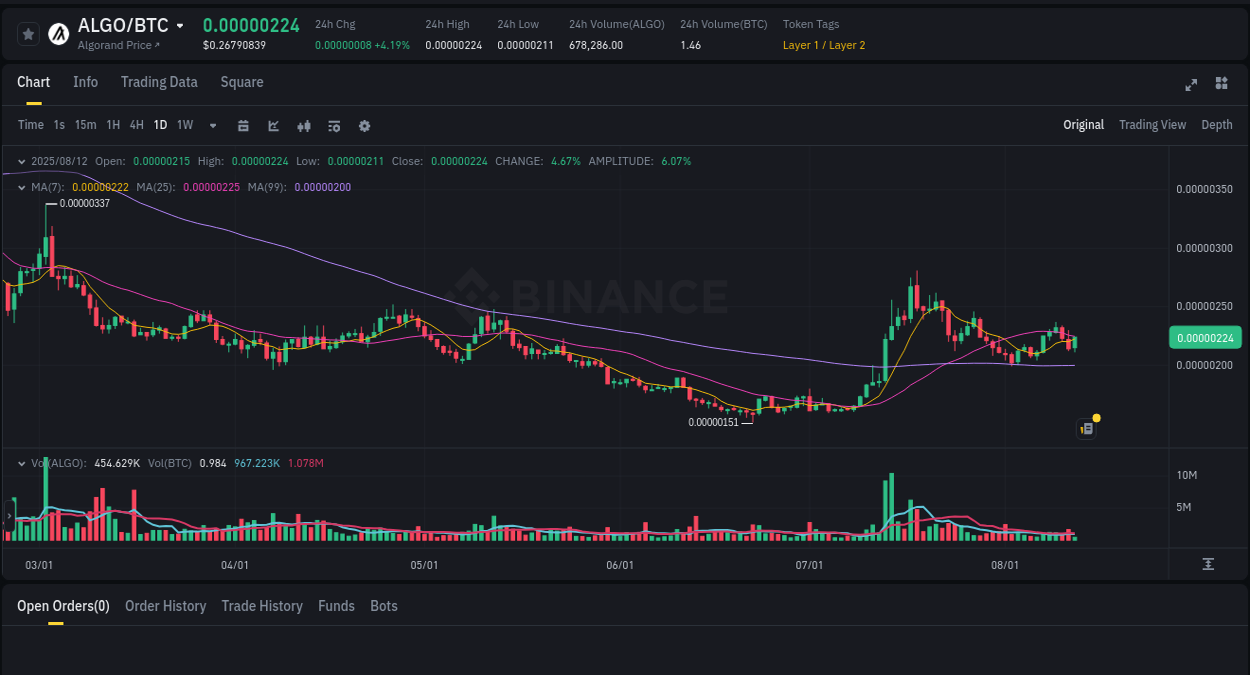The height and width of the screenshot is (675, 1250).
Task: Collapse the OHLC info row chevron
Action: point(20,160)
